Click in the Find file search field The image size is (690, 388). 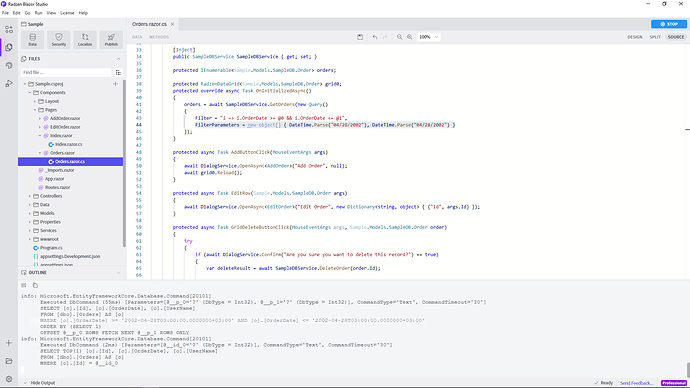click(x=66, y=73)
